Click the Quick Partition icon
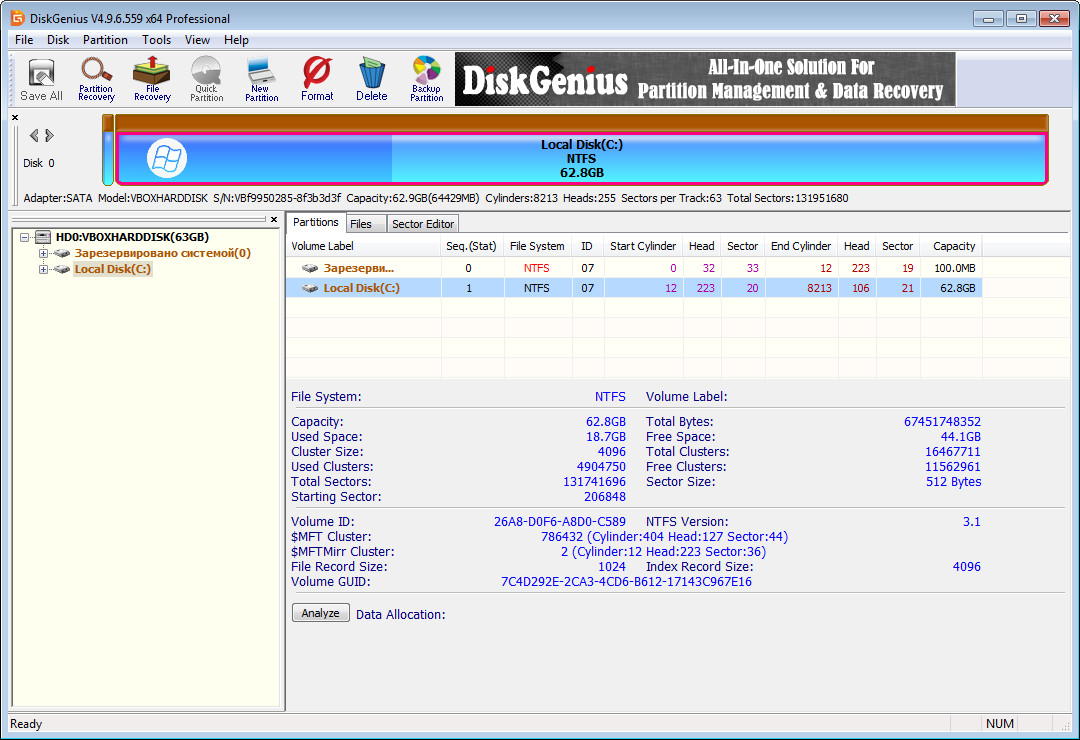Image resolution: width=1080 pixels, height=740 pixels. pyautogui.click(x=207, y=80)
